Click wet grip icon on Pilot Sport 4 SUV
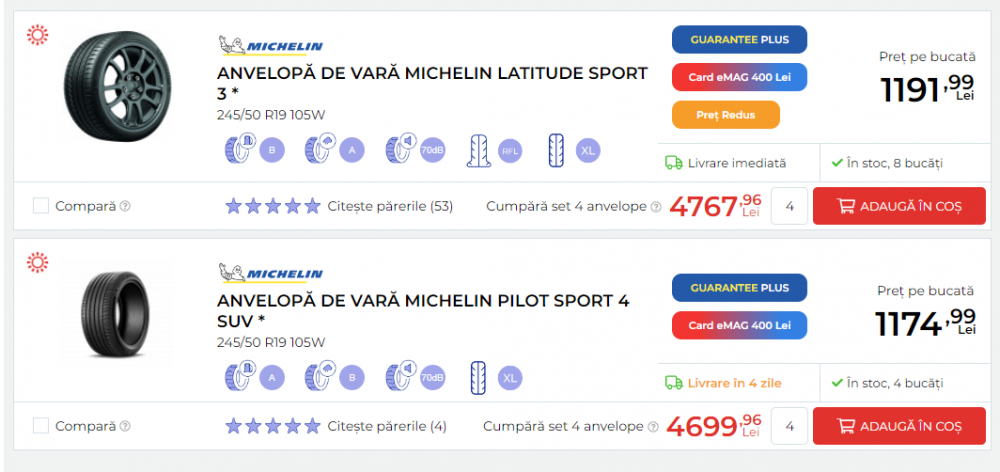The width and height of the screenshot is (1000, 472). tap(319, 378)
